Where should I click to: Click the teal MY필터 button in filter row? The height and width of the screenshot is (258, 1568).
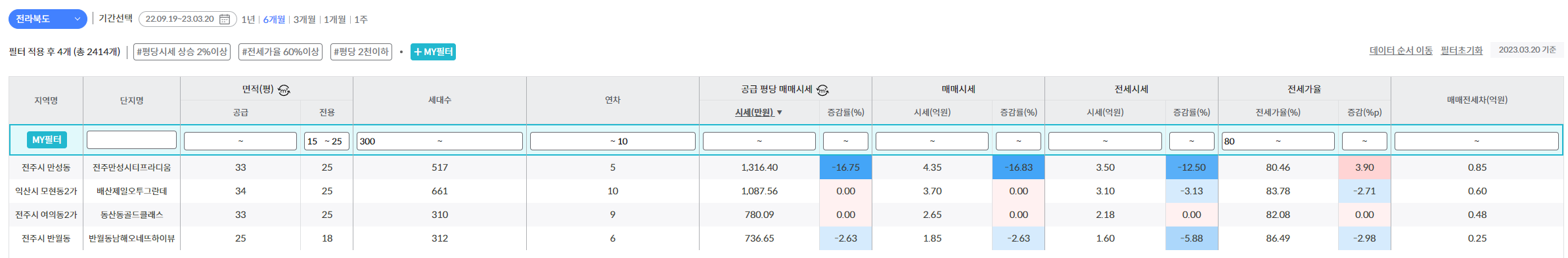47,140
